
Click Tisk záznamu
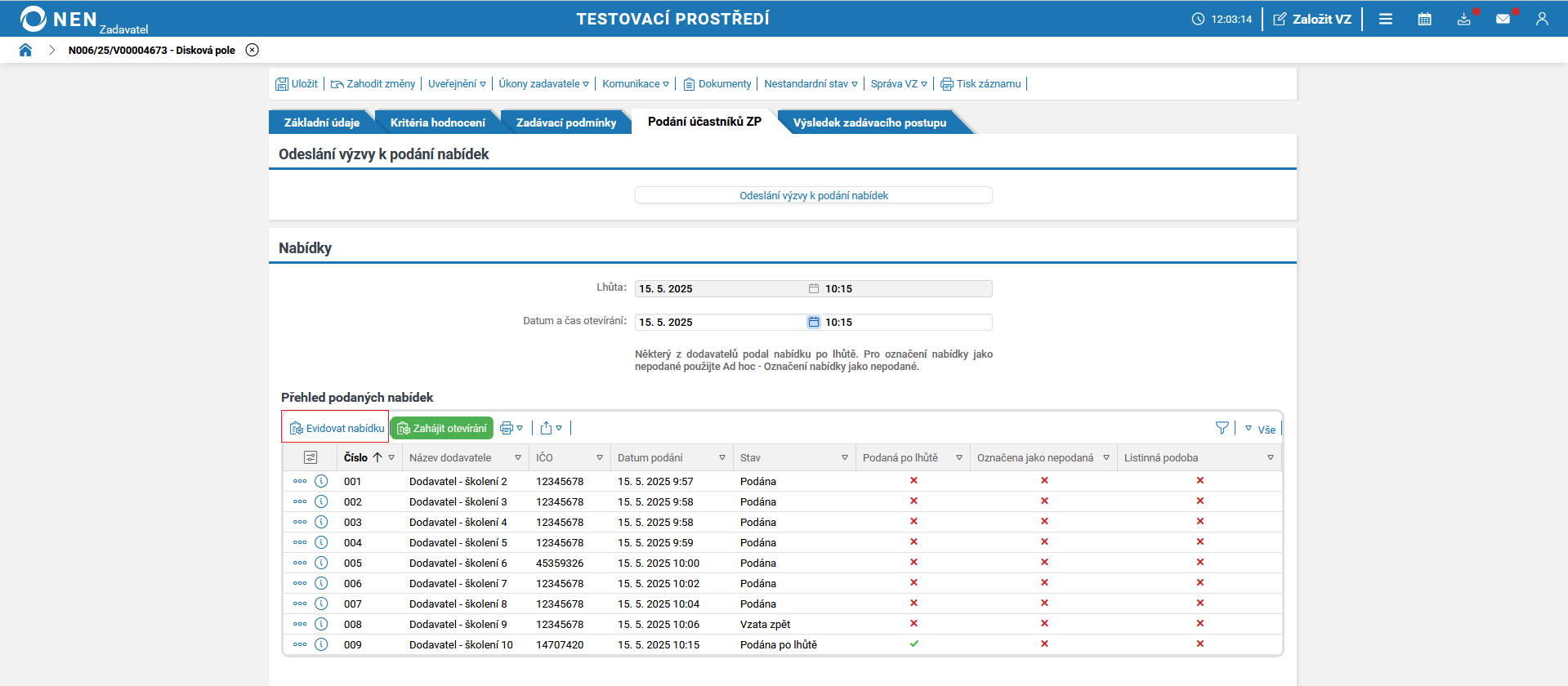point(981,83)
